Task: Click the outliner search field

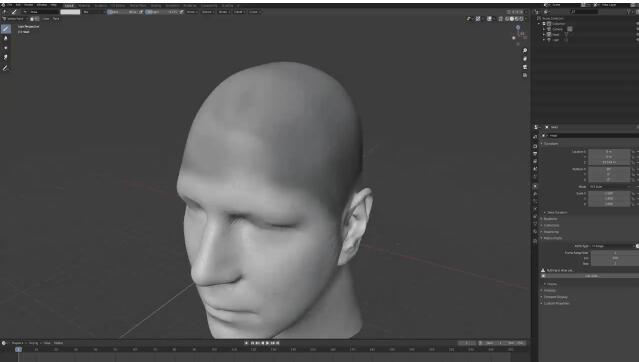Action: (x=584, y=12)
